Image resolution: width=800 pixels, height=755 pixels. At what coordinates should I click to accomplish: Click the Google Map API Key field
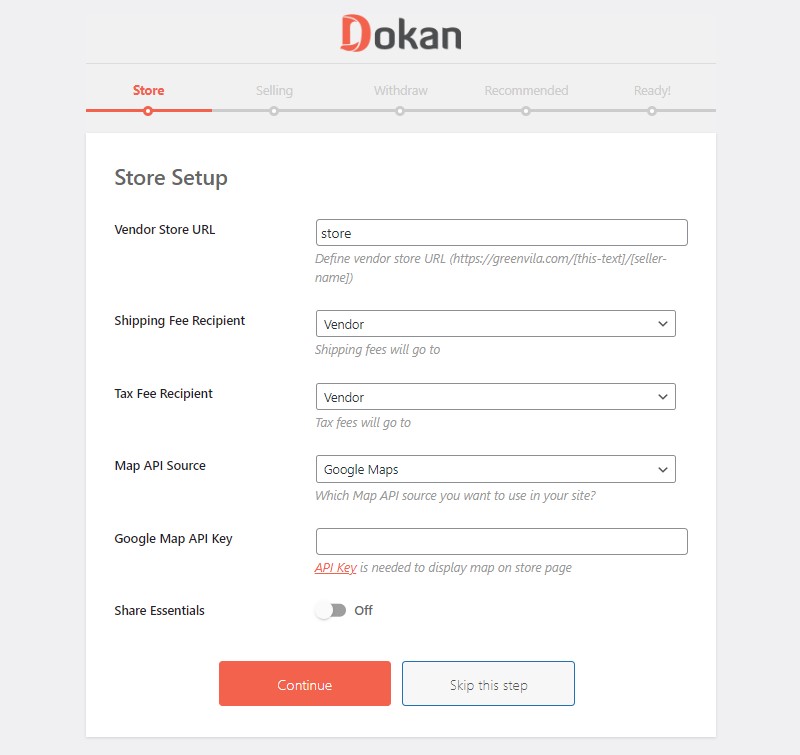click(502, 541)
